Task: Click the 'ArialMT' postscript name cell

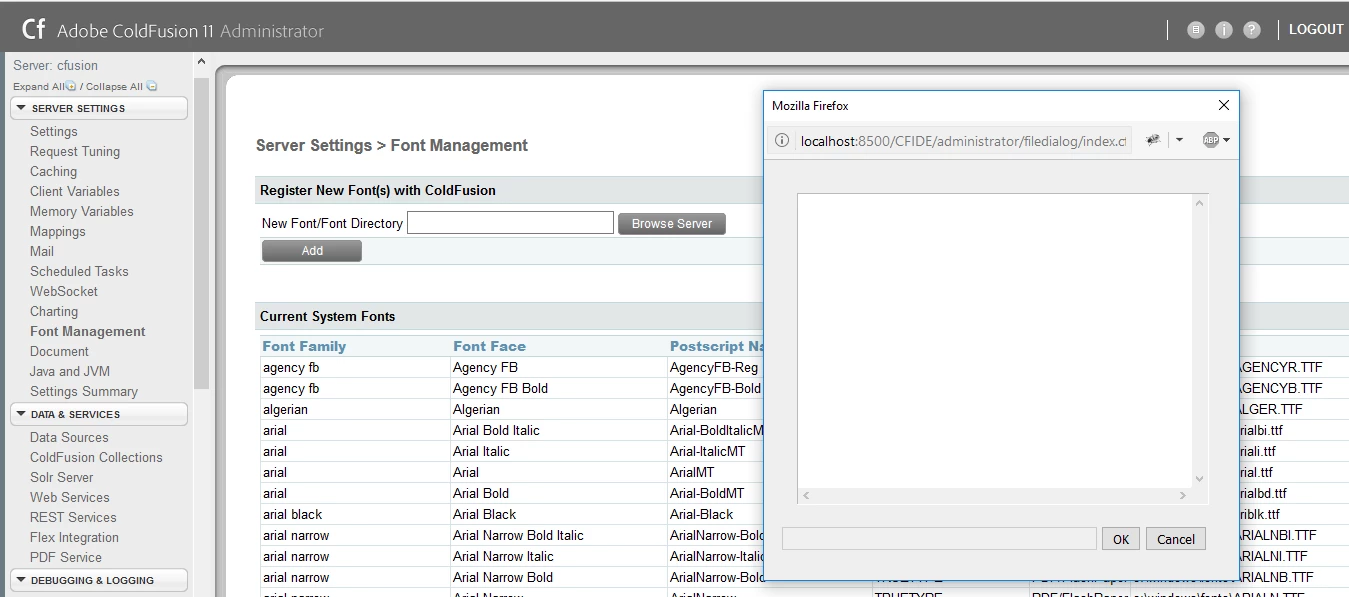Action: point(692,472)
